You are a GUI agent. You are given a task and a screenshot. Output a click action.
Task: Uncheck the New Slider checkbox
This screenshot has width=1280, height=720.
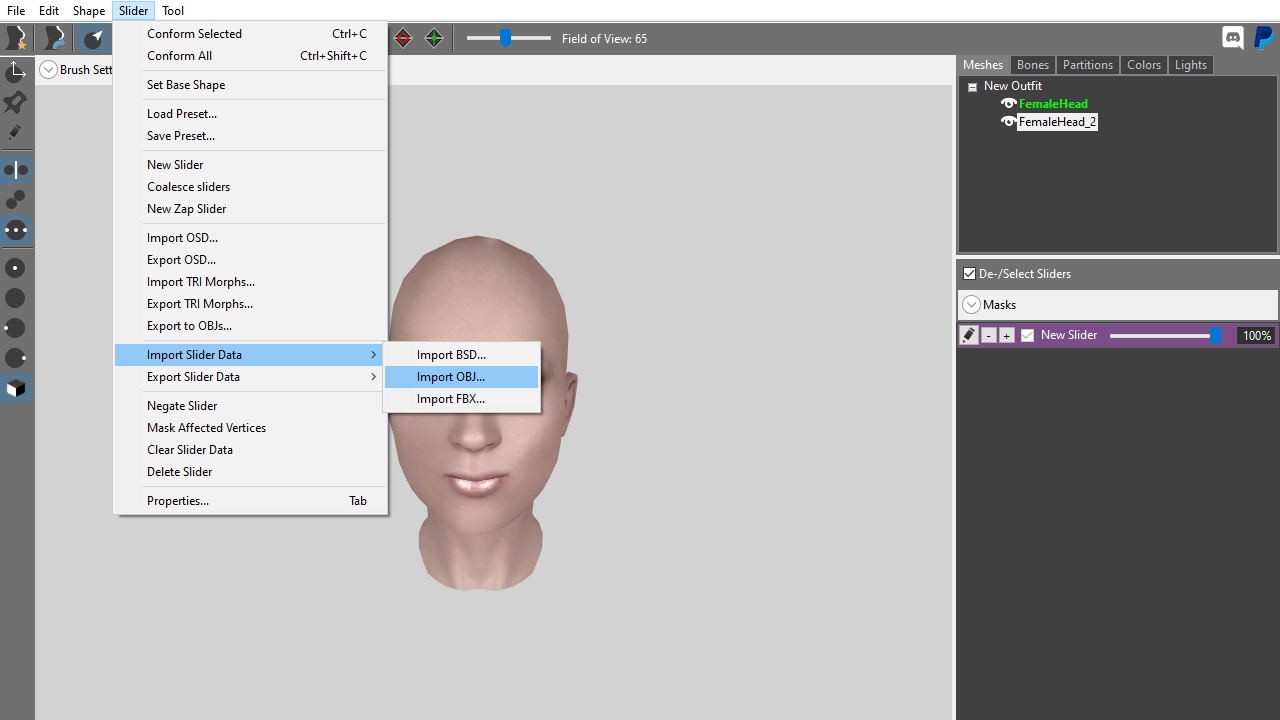1027,336
